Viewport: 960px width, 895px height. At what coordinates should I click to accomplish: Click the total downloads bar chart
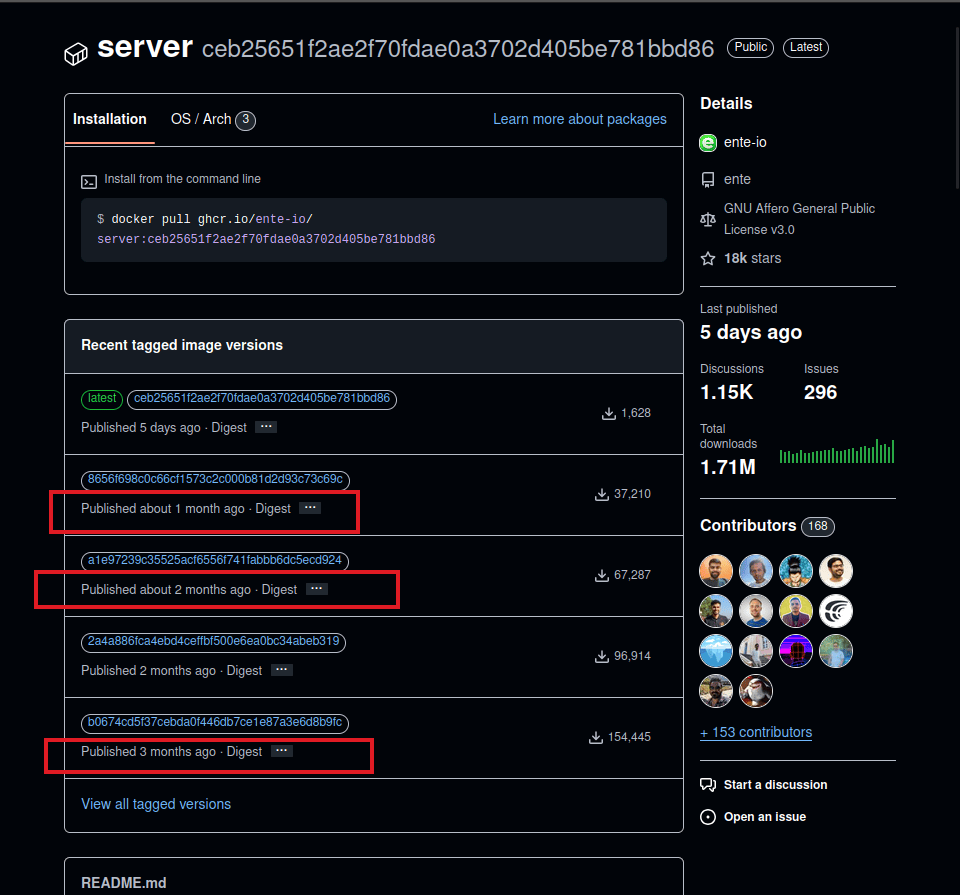click(x=836, y=452)
